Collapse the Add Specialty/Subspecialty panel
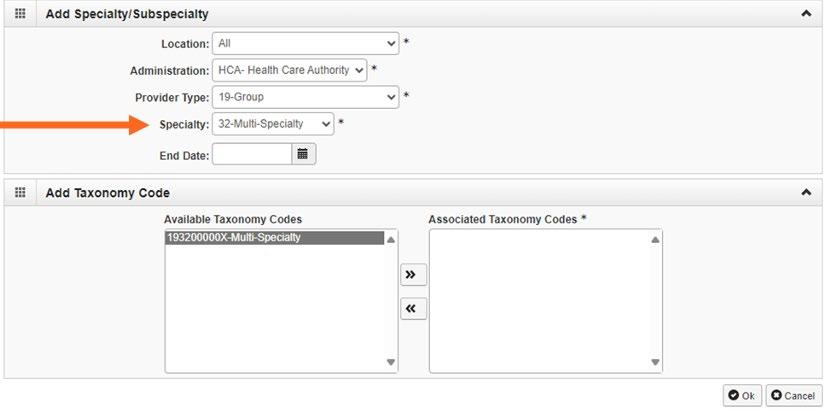The height and width of the screenshot is (412, 826). [x=806, y=15]
